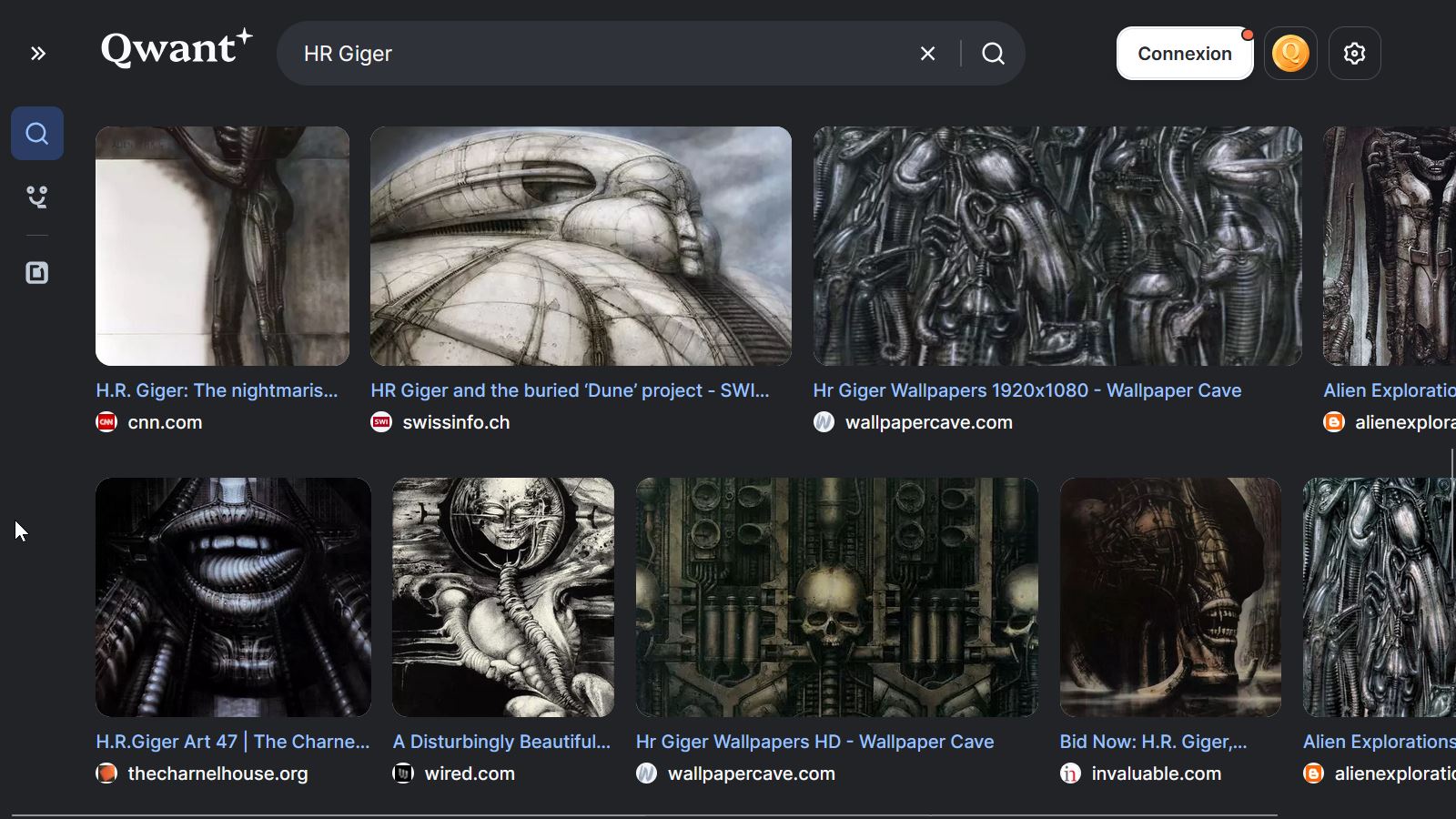Screen dimensions: 1456x819
Task: Open link 'Hr Giger Wallpapers HD - Wallpaper Cave'
Action: [x=814, y=742]
